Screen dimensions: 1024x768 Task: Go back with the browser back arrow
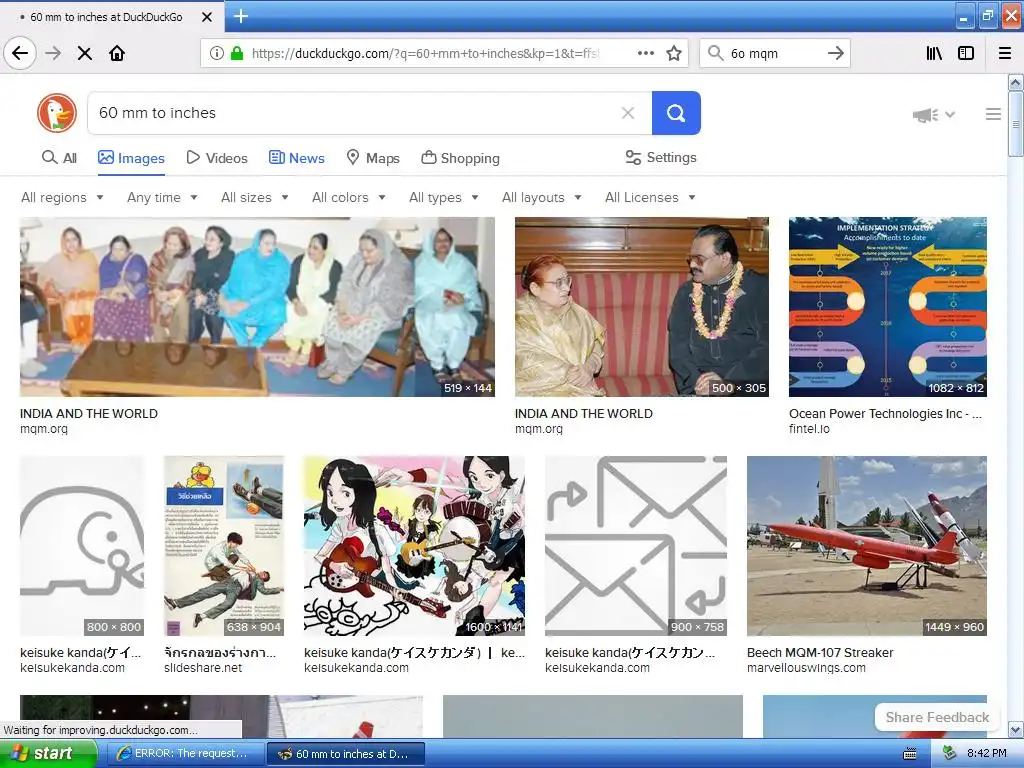20,54
